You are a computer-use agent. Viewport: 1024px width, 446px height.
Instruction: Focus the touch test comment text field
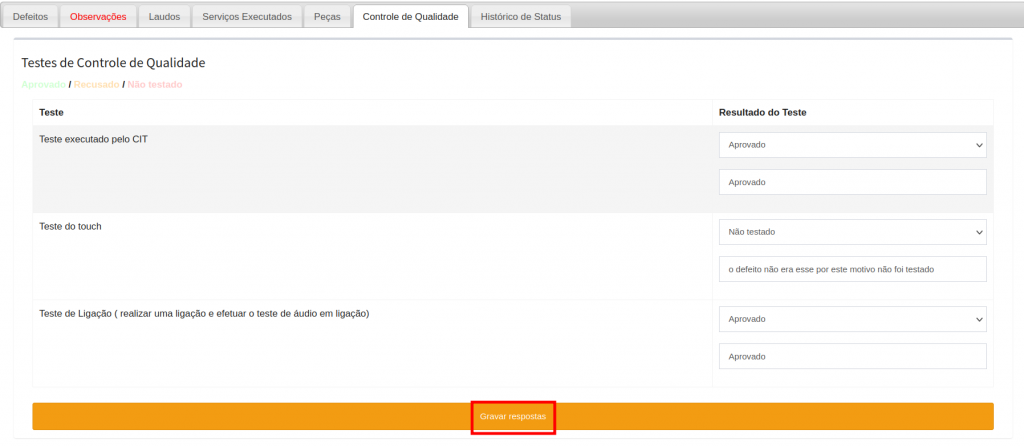[852, 269]
